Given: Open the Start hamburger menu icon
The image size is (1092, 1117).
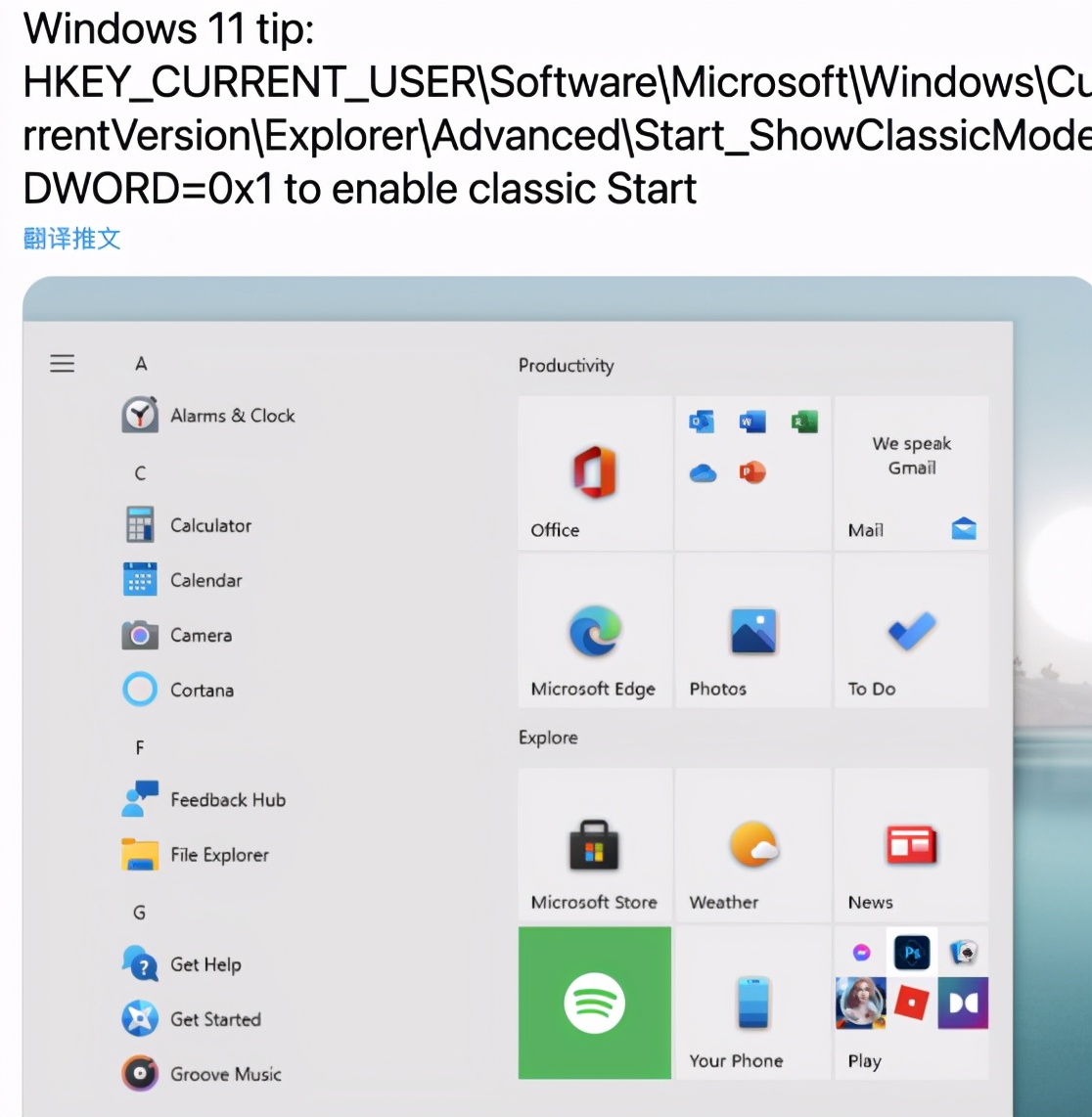Looking at the screenshot, I should (x=62, y=363).
